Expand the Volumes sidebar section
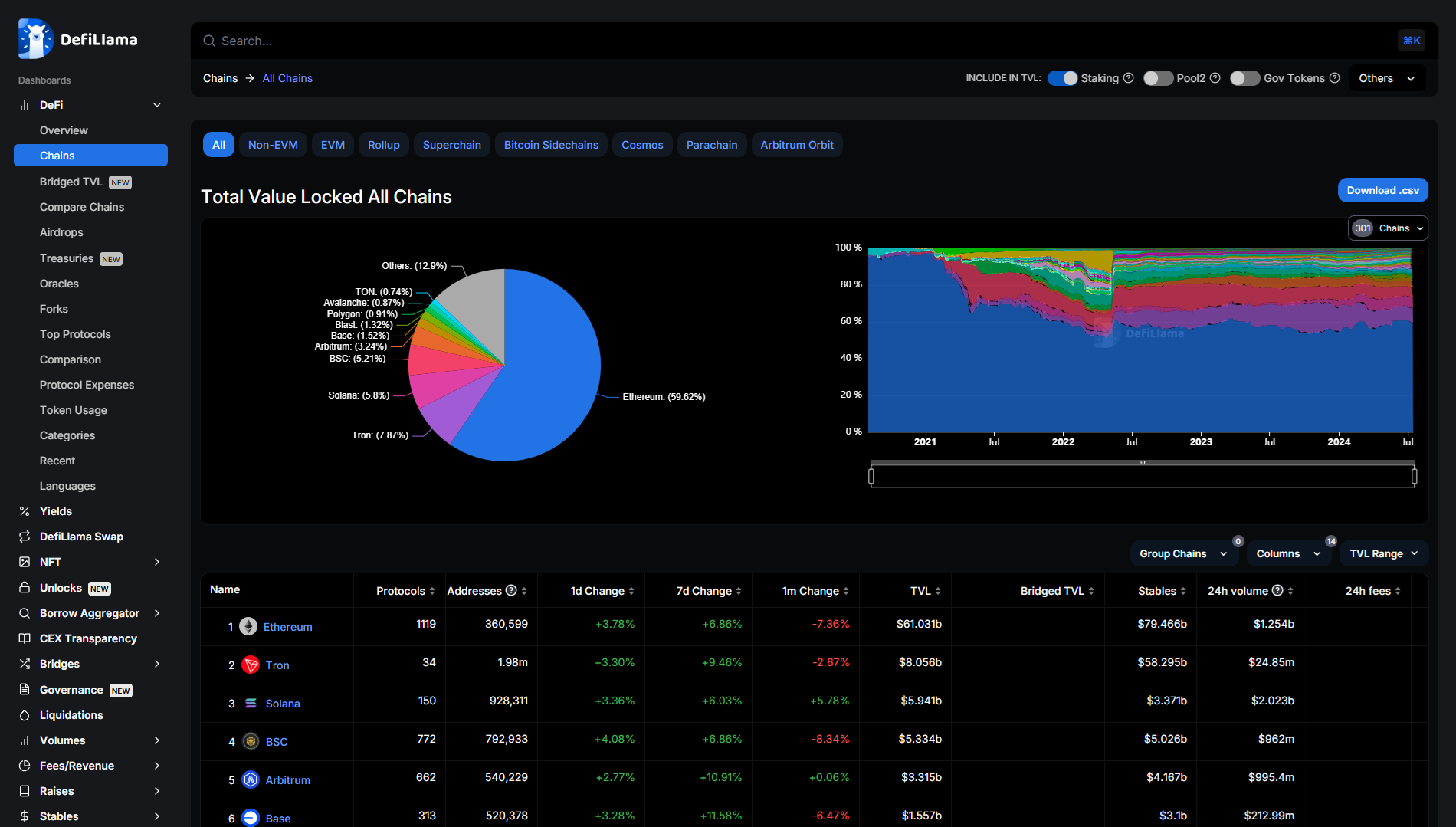The width and height of the screenshot is (1456, 827). 157,740
